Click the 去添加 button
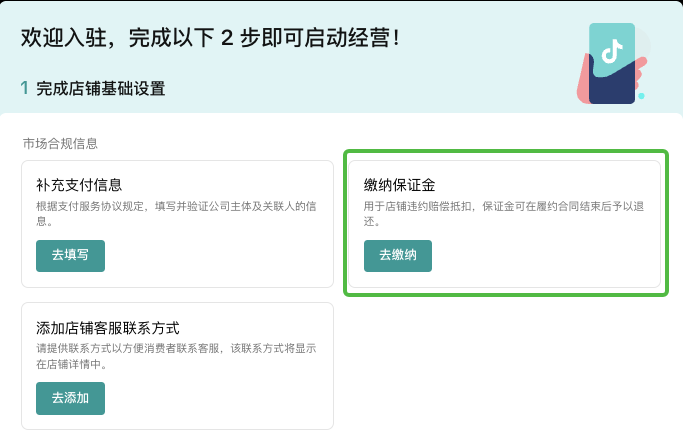 70,398
